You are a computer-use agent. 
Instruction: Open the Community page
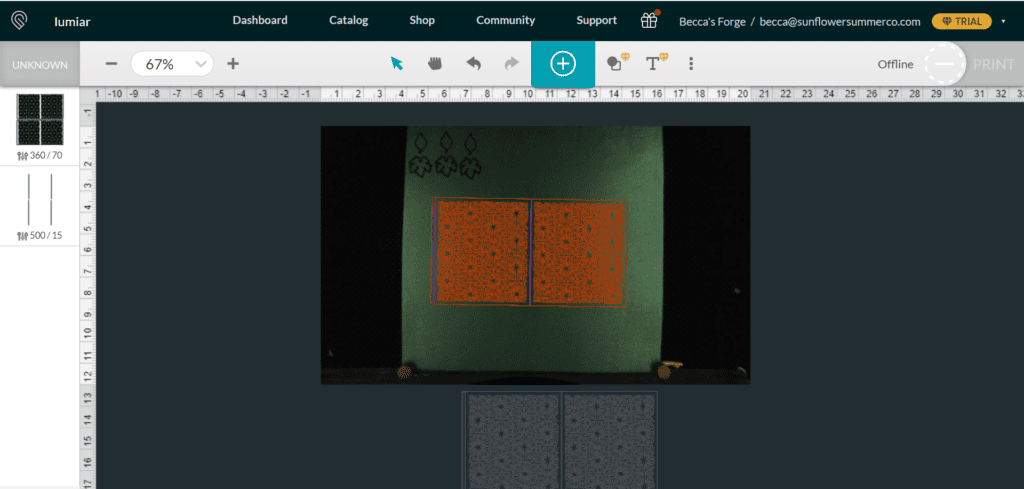505,20
